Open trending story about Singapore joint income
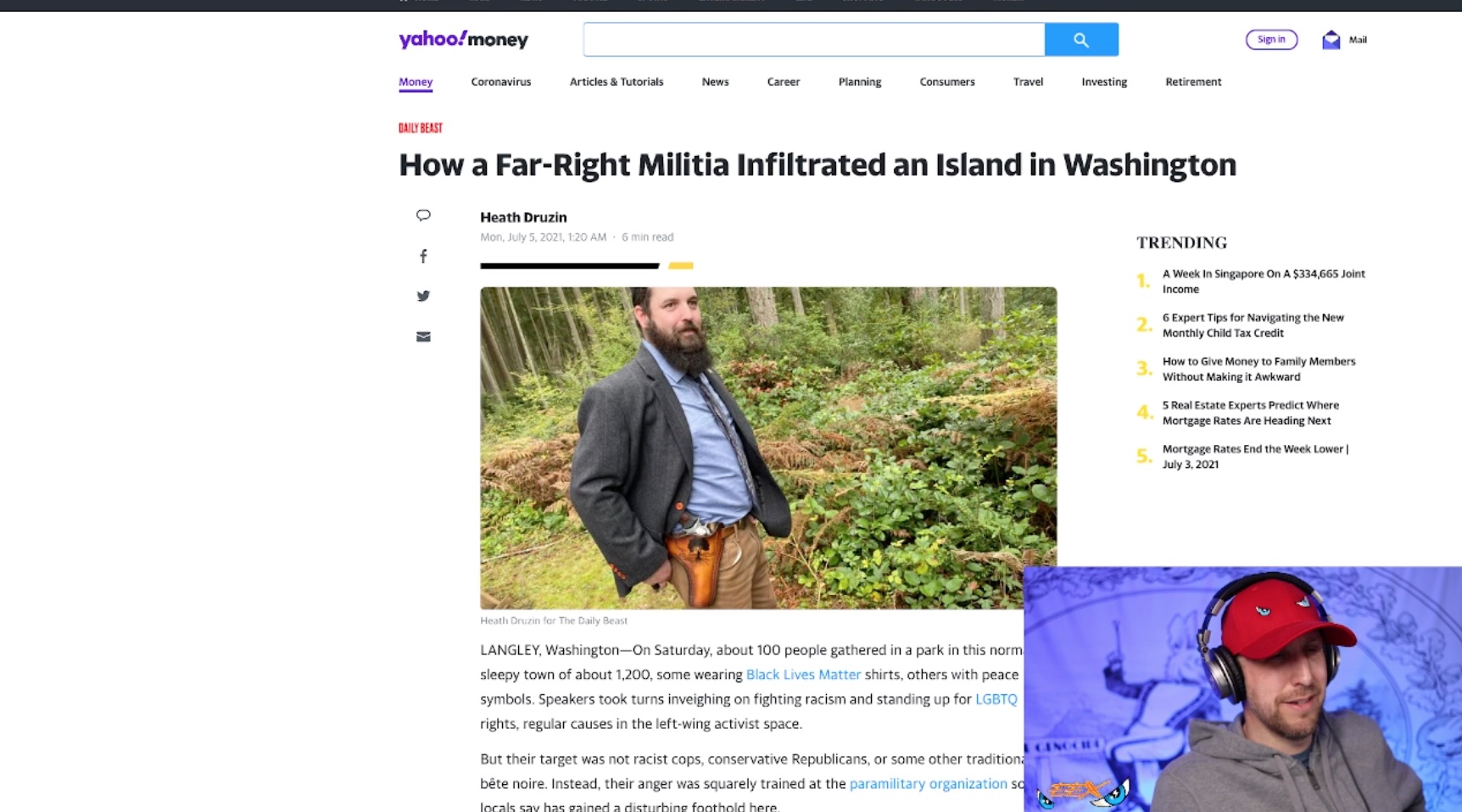 [x=1264, y=281]
